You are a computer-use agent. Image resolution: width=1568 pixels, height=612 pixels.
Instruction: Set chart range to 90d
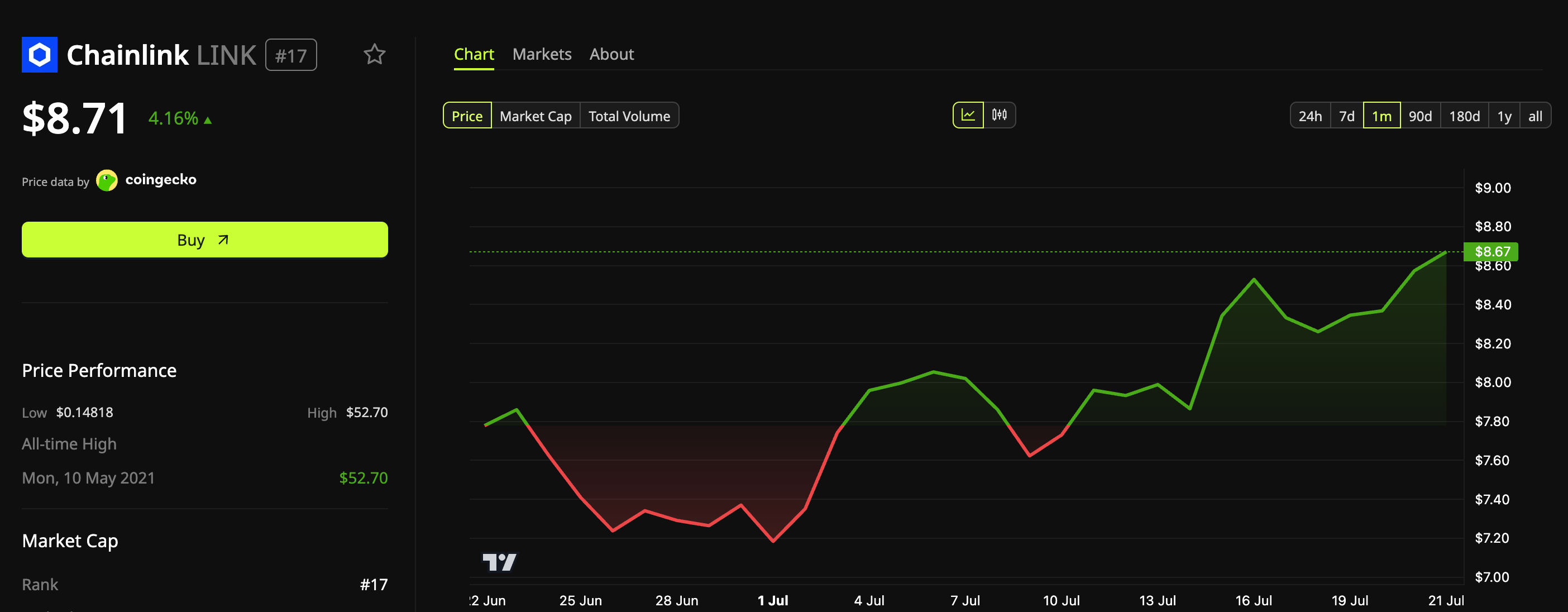[x=1420, y=116]
